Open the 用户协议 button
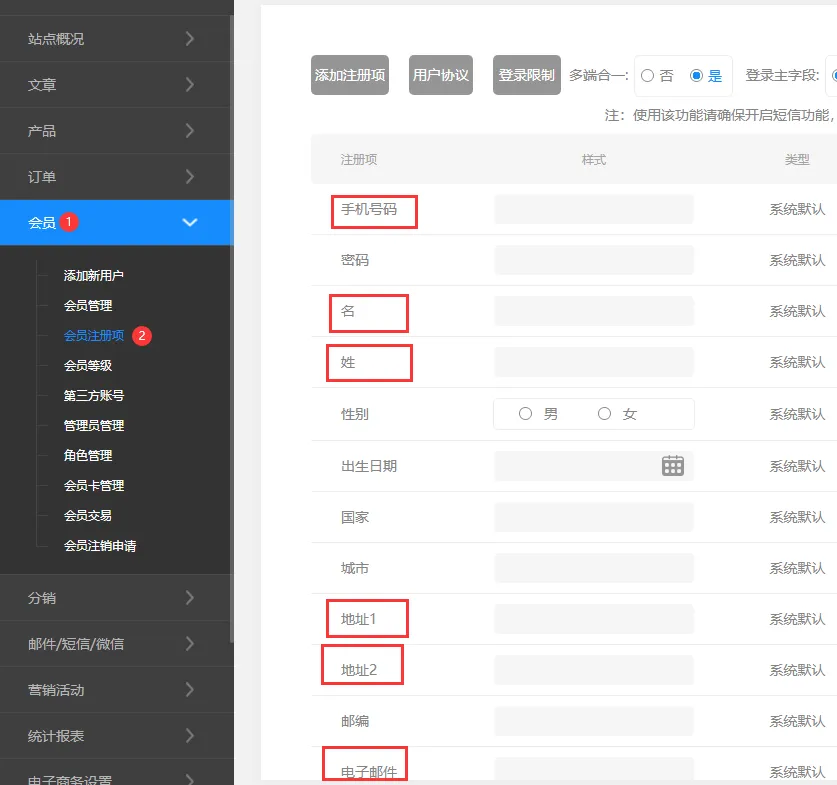This screenshot has width=837, height=785. pos(441,75)
